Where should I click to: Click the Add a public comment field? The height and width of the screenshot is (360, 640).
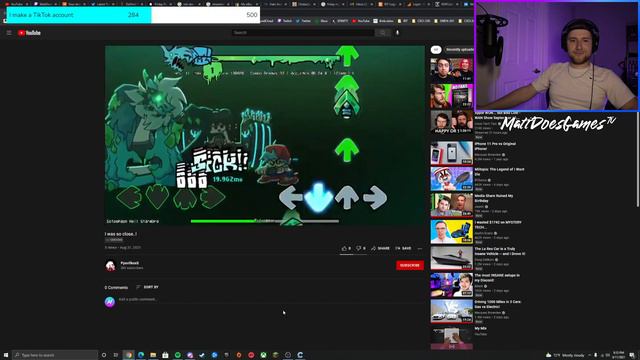pyautogui.click(x=271, y=300)
